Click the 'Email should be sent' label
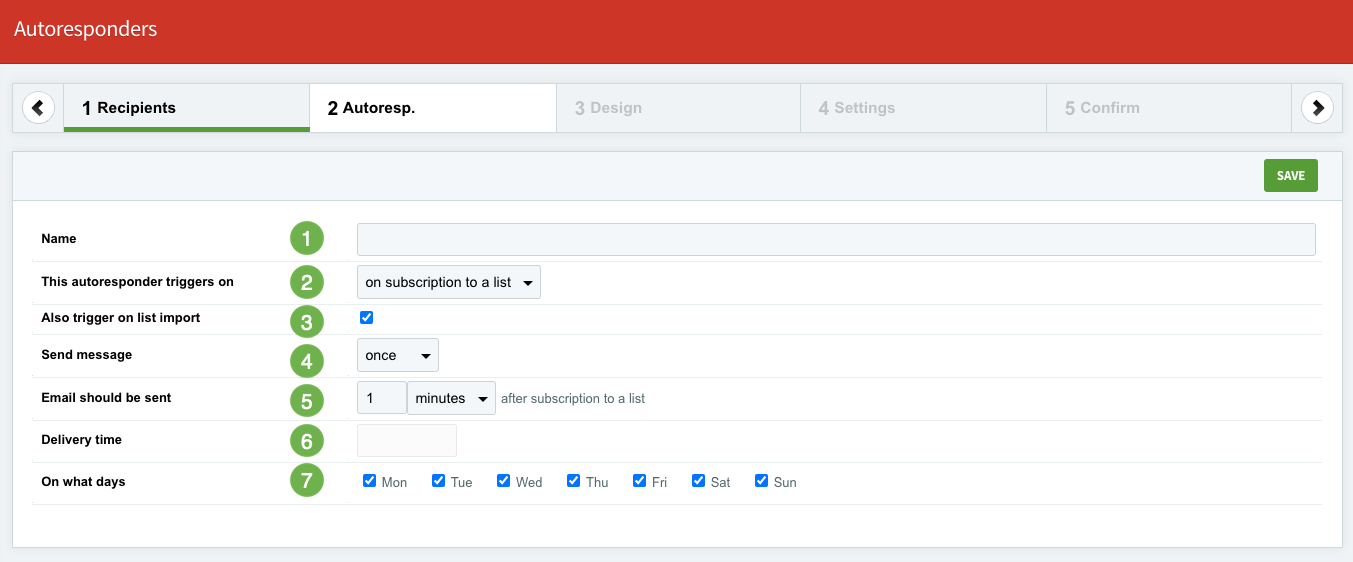 tap(106, 397)
